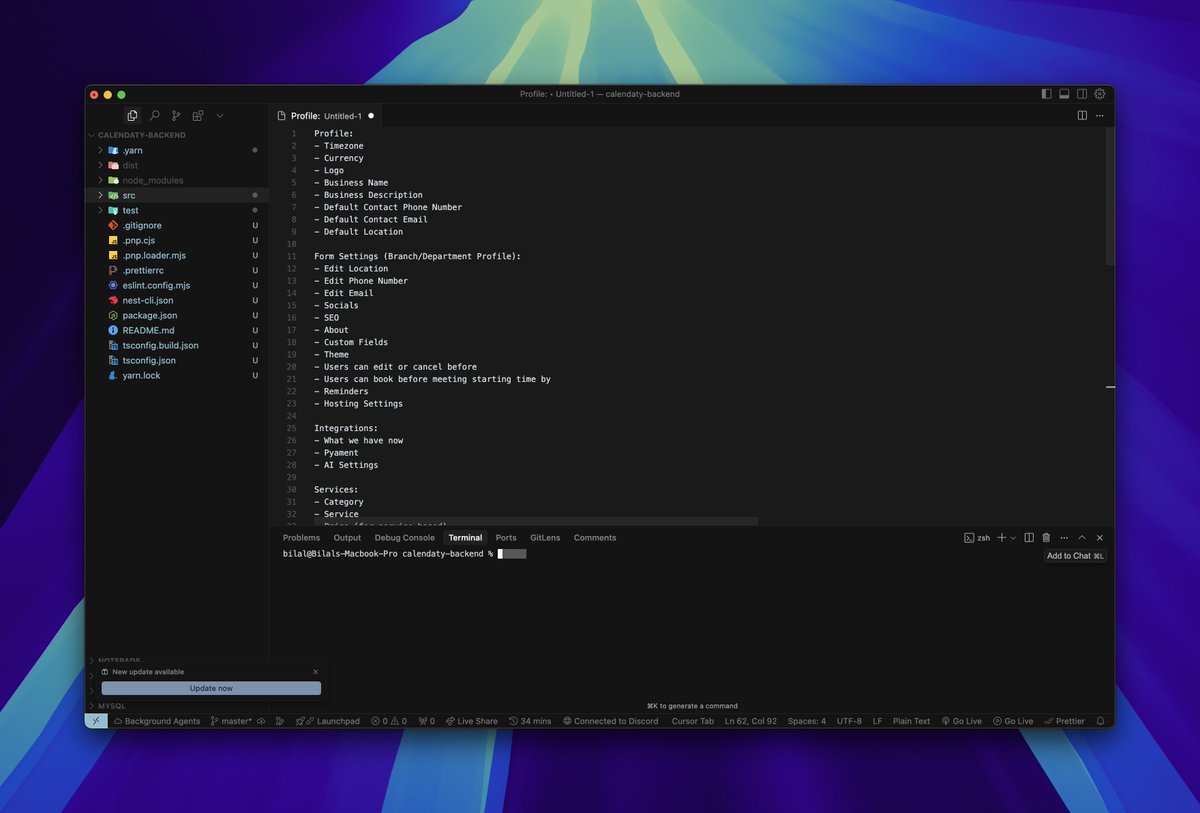Open the .prettierrc file
This screenshot has width=1200, height=813.
click(x=143, y=270)
